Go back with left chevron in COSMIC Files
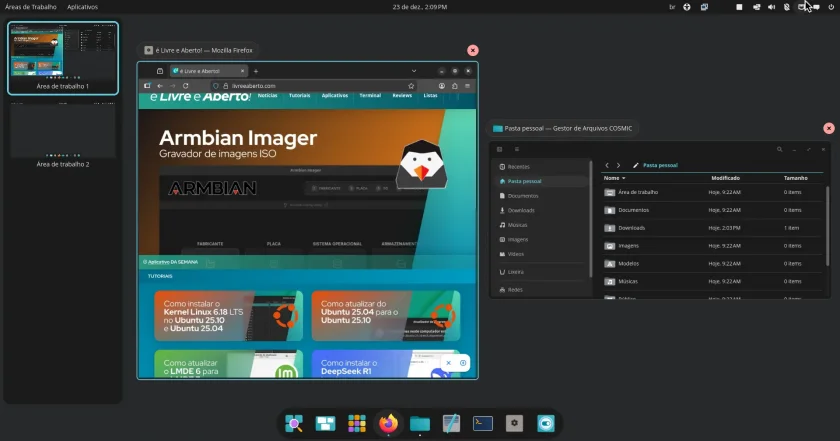Viewport: 840px width, 441px height. [607, 165]
